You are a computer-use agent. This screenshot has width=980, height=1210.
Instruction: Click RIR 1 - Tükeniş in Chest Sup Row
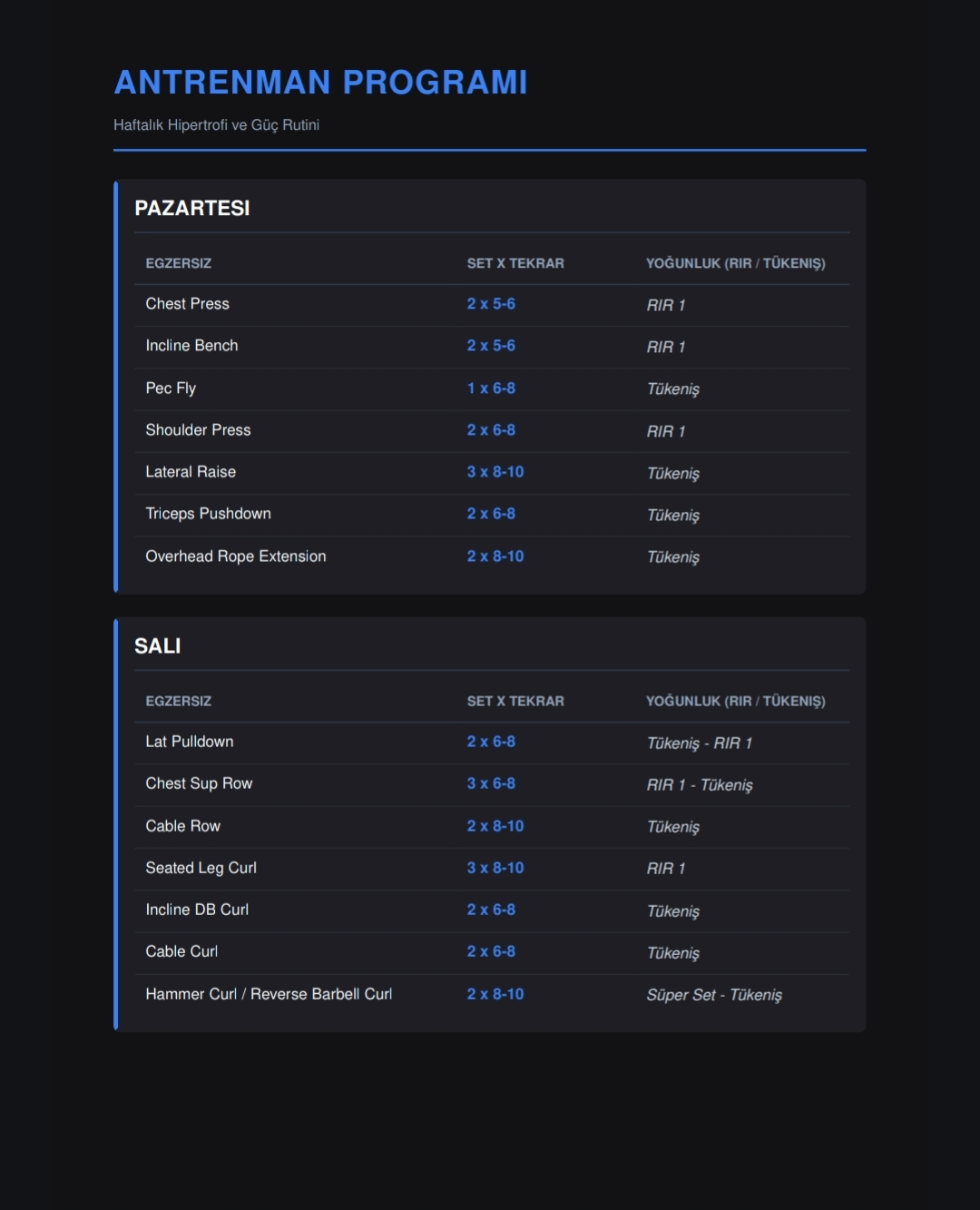point(700,785)
